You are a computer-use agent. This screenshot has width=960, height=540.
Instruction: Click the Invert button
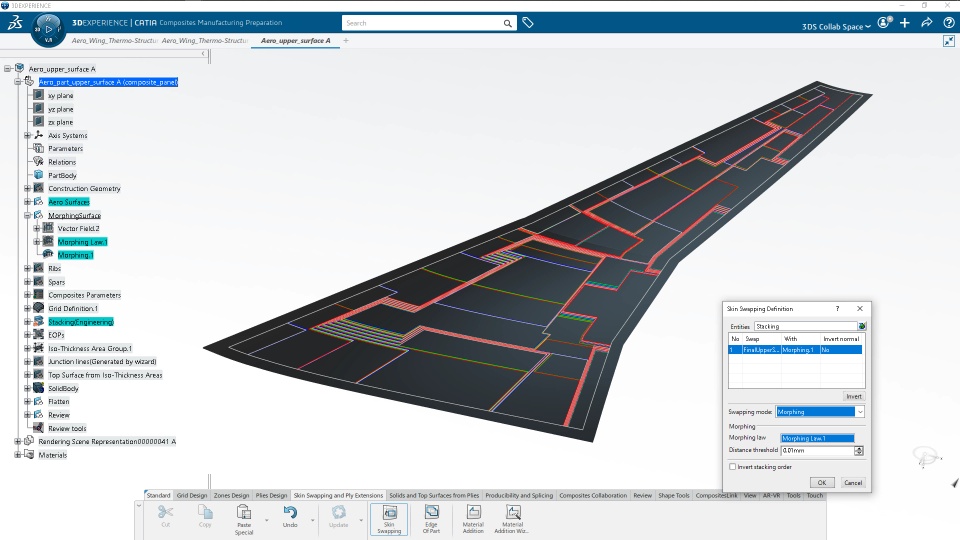coord(853,396)
